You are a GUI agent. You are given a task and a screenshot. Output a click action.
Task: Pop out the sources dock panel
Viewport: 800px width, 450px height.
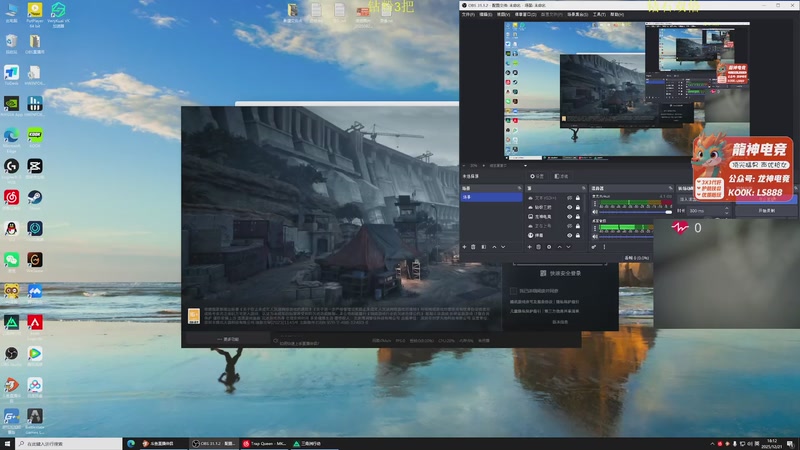point(584,188)
